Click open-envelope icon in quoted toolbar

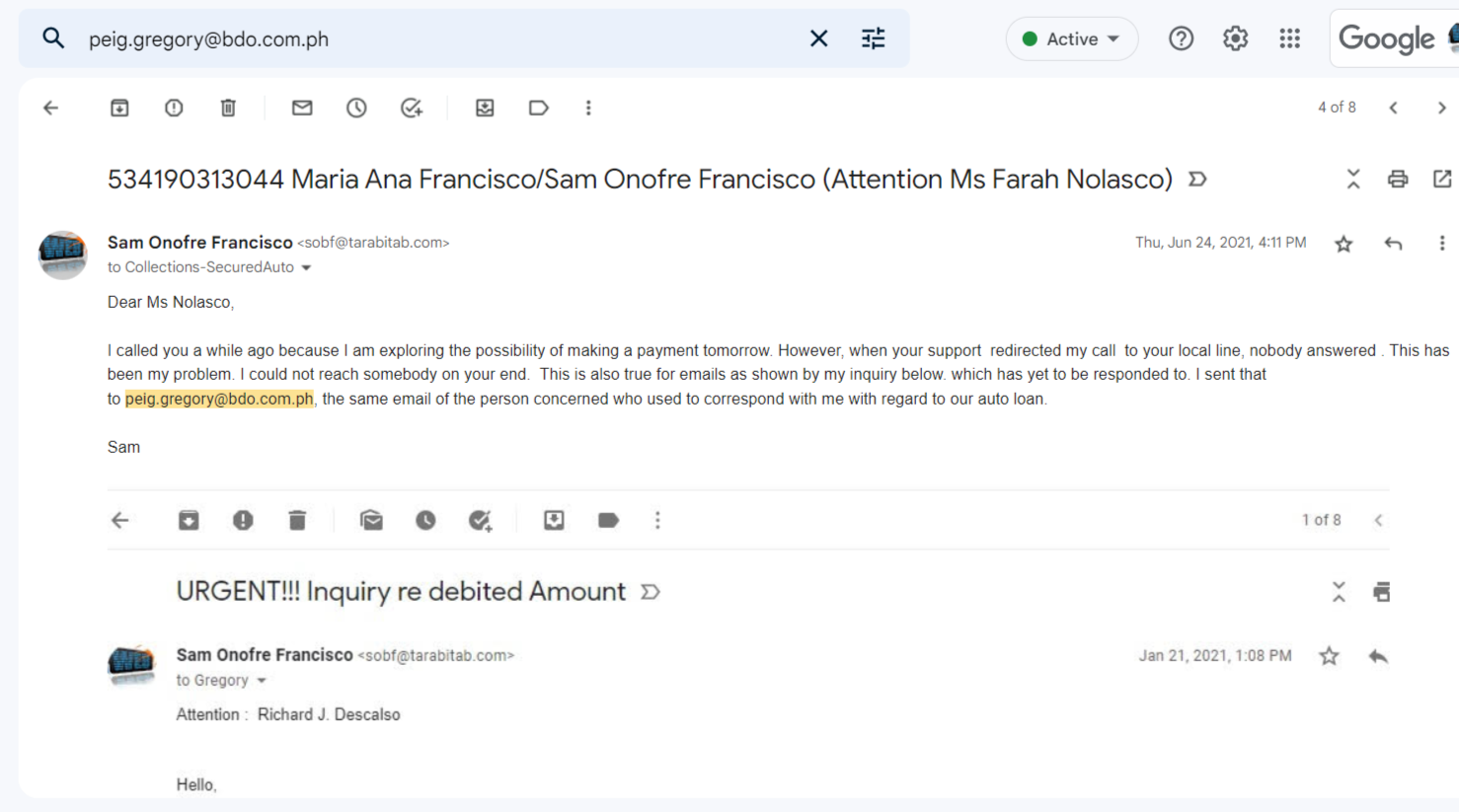tap(371, 520)
